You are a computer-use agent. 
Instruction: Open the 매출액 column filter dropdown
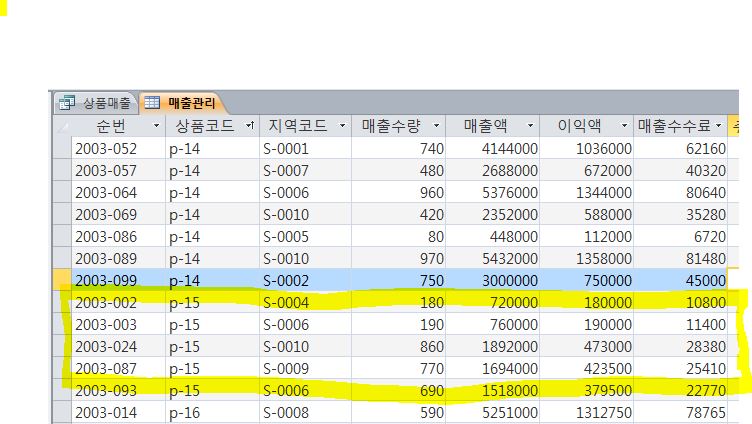(x=531, y=126)
